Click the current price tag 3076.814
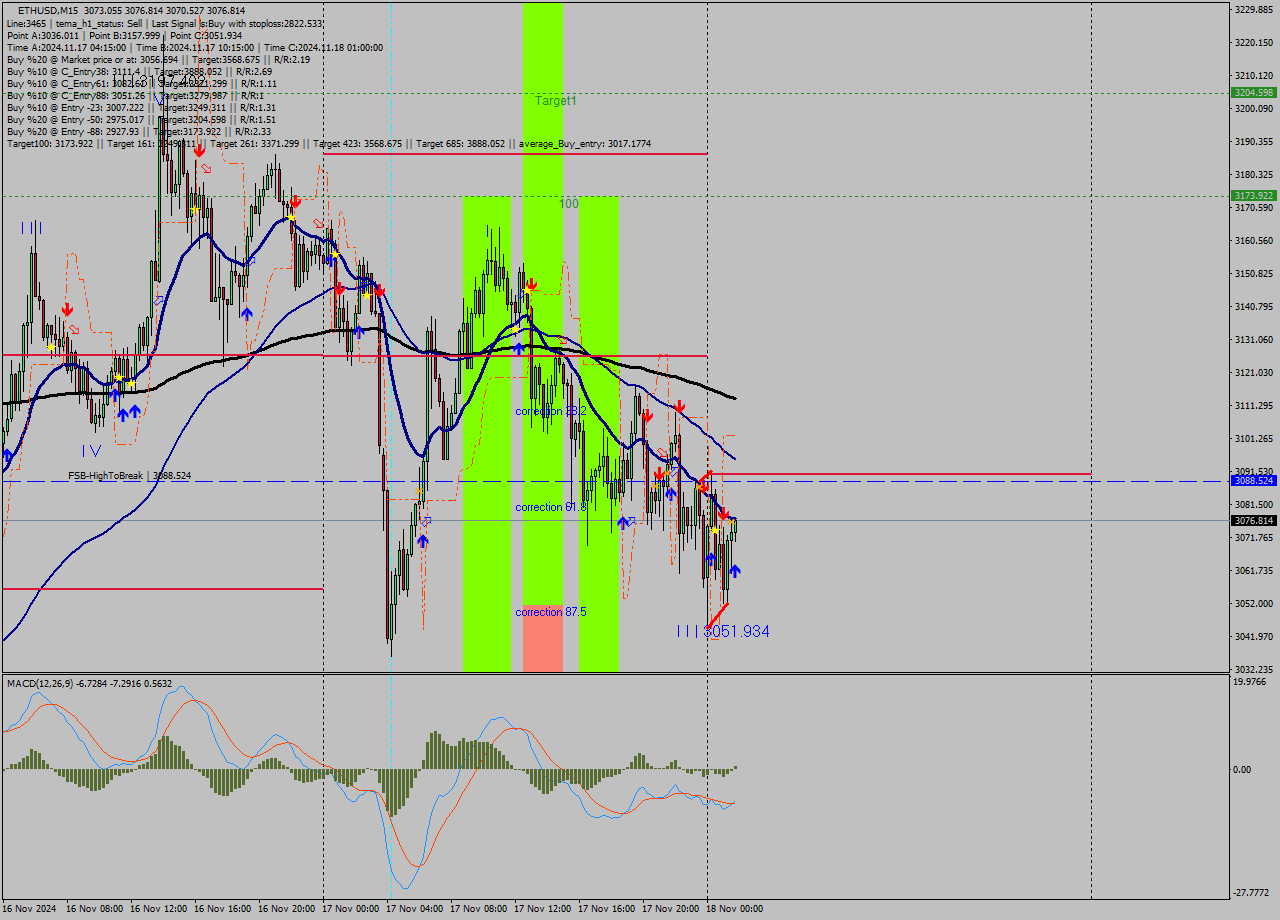Image resolution: width=1280 pixels, height=920 pixels. pyautogui.click(x=1254, y=521)
